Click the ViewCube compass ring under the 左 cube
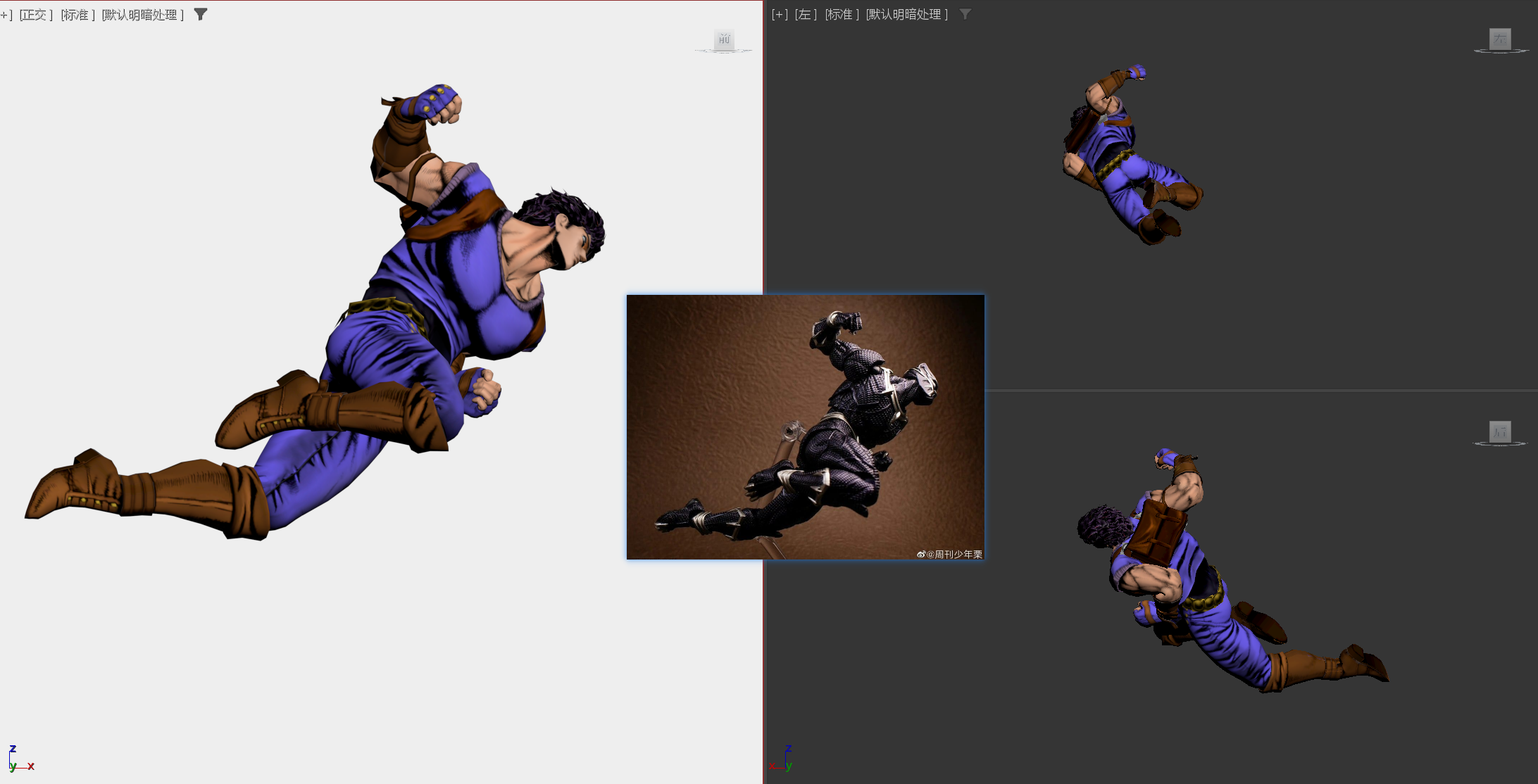This screenshot has height=784, width=1538. point(1501,51)
